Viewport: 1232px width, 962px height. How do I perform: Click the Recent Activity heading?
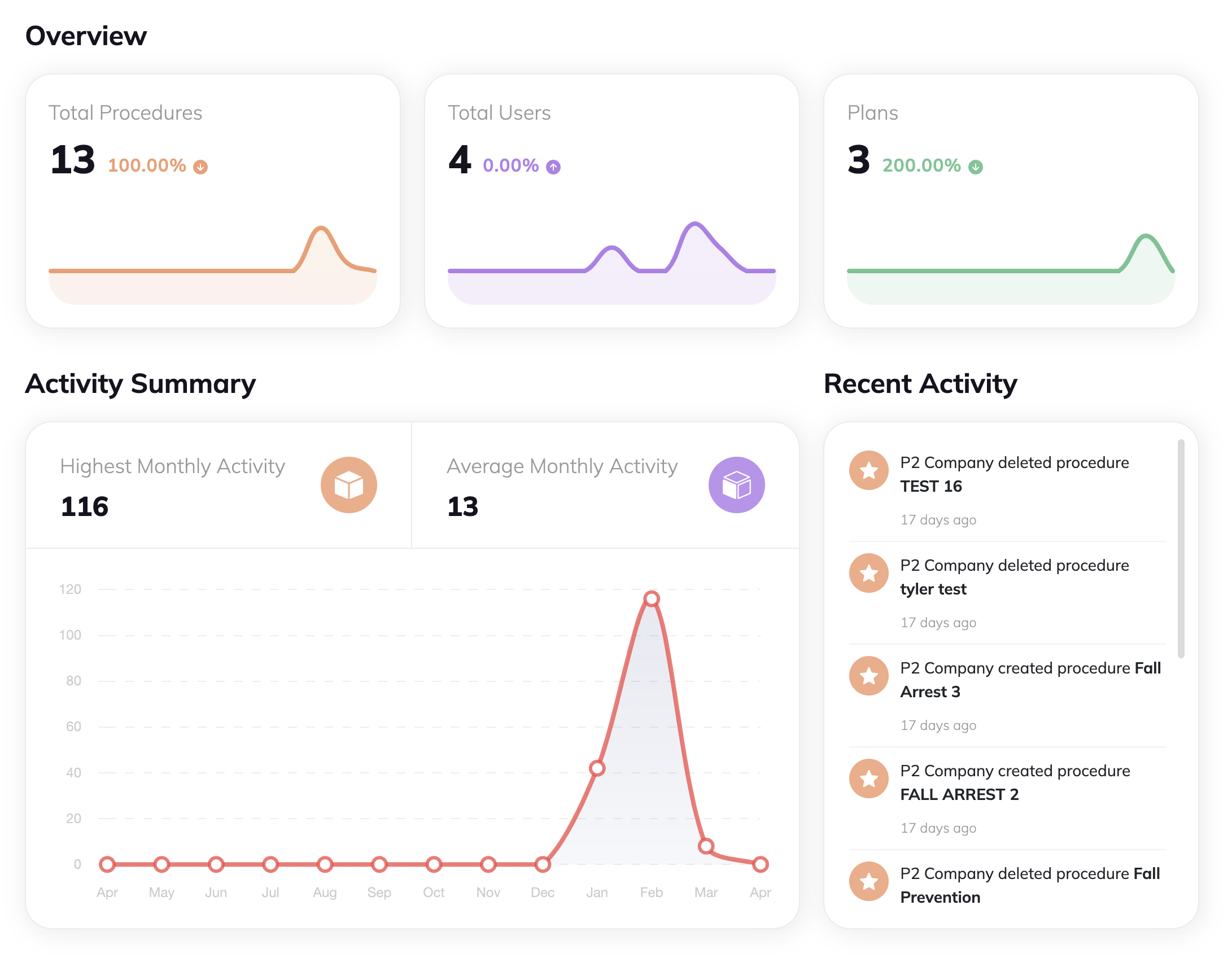click(920, 384)
